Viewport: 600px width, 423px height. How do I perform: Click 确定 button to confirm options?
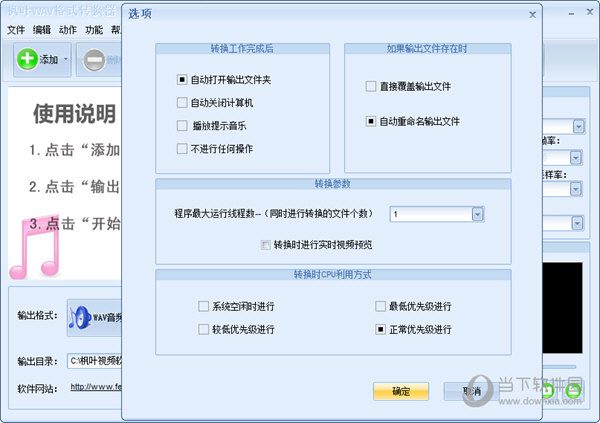tap(401, 391)
